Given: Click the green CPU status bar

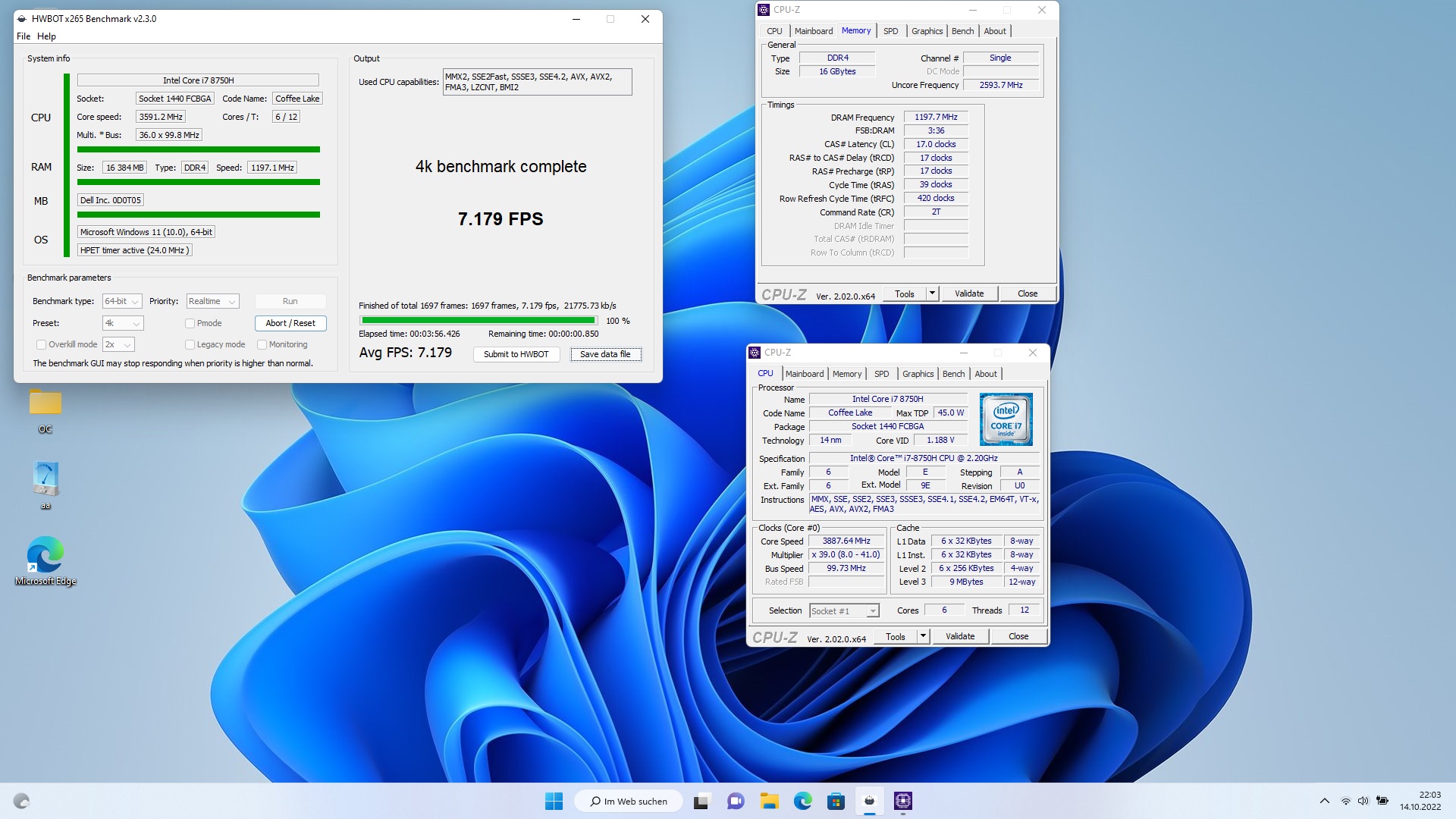Looking at the screenshot, I should pyautogui.click(x=199, y=149).
